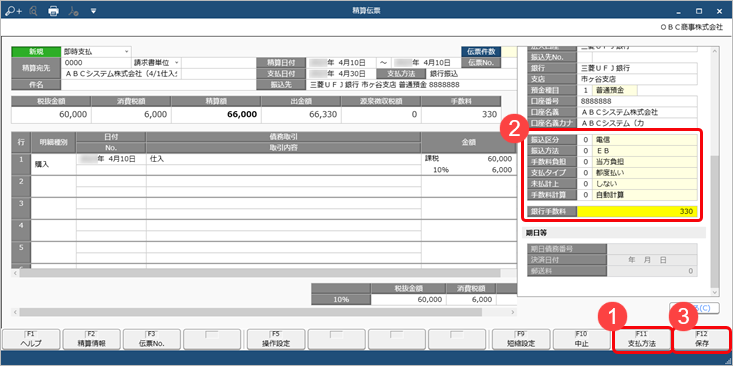Click the 精算宛先 code field 0000
This screenshot has height=366, width=733.
96,62
